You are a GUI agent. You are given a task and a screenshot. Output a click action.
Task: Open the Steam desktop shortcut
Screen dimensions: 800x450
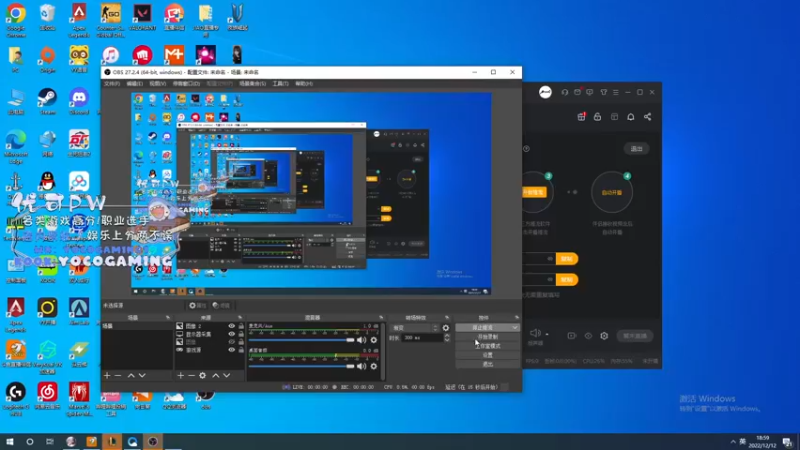coord(47,101)
